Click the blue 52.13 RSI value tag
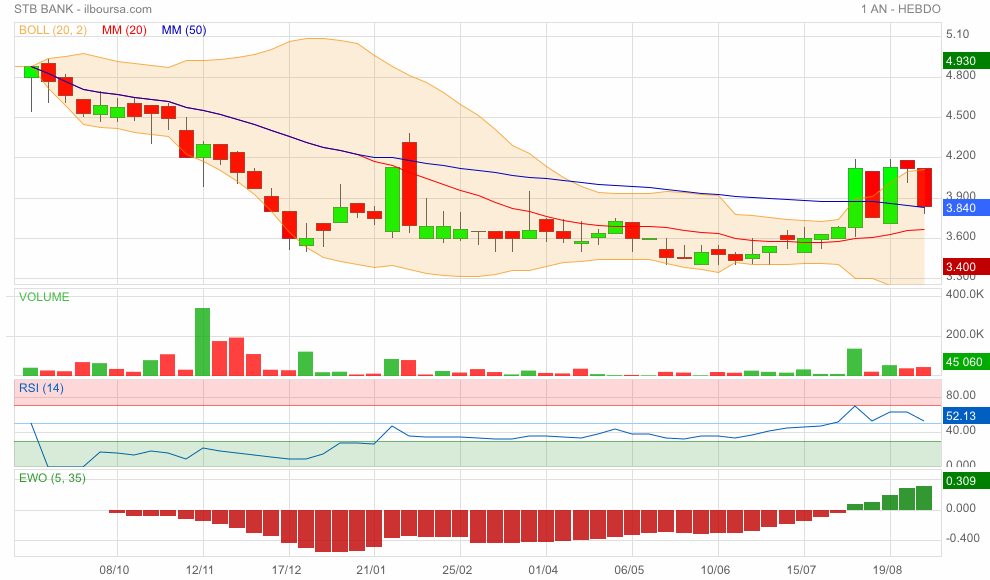990x580 pixels. point(966,415)
